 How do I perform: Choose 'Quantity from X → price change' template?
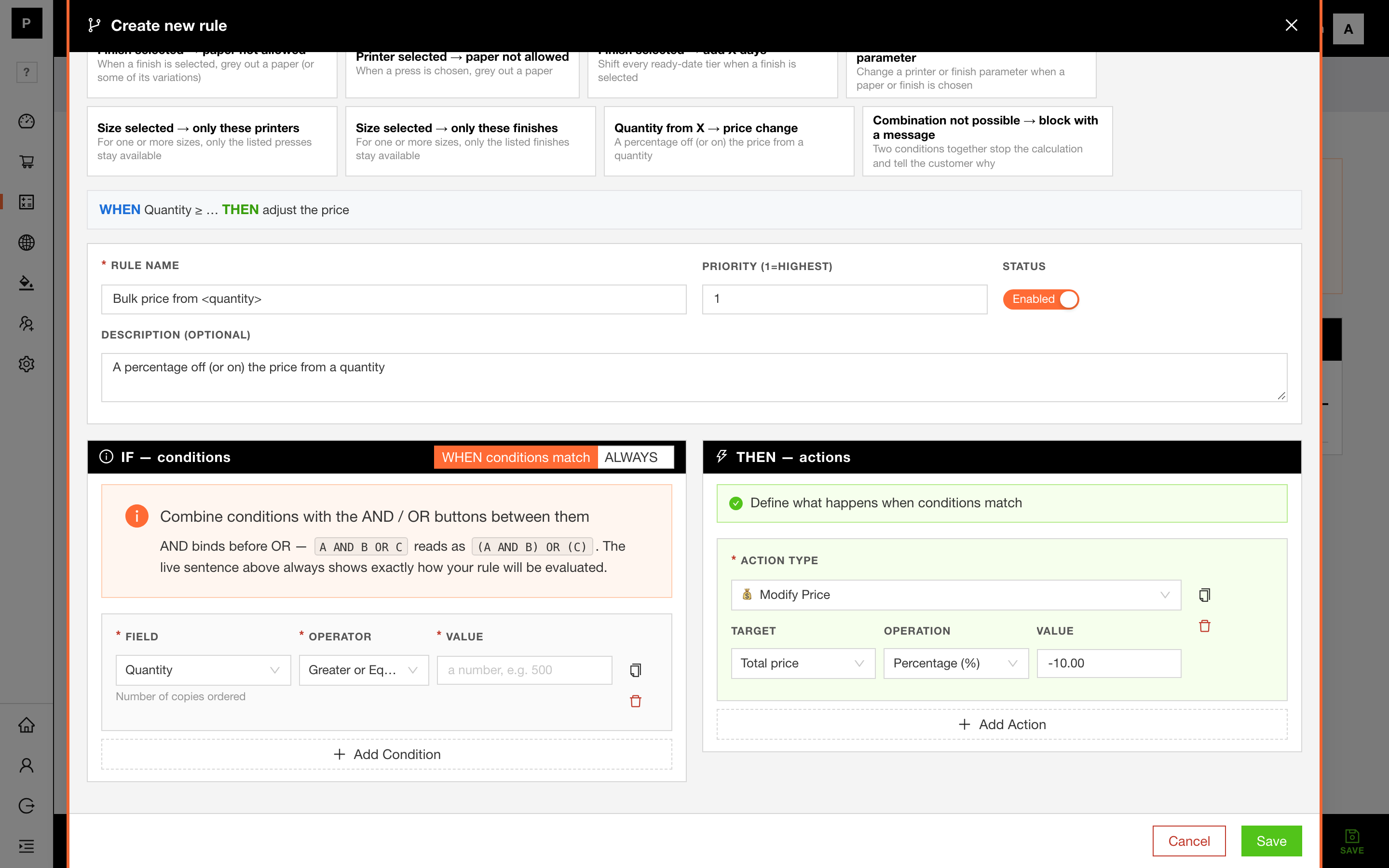pos(729,141)
